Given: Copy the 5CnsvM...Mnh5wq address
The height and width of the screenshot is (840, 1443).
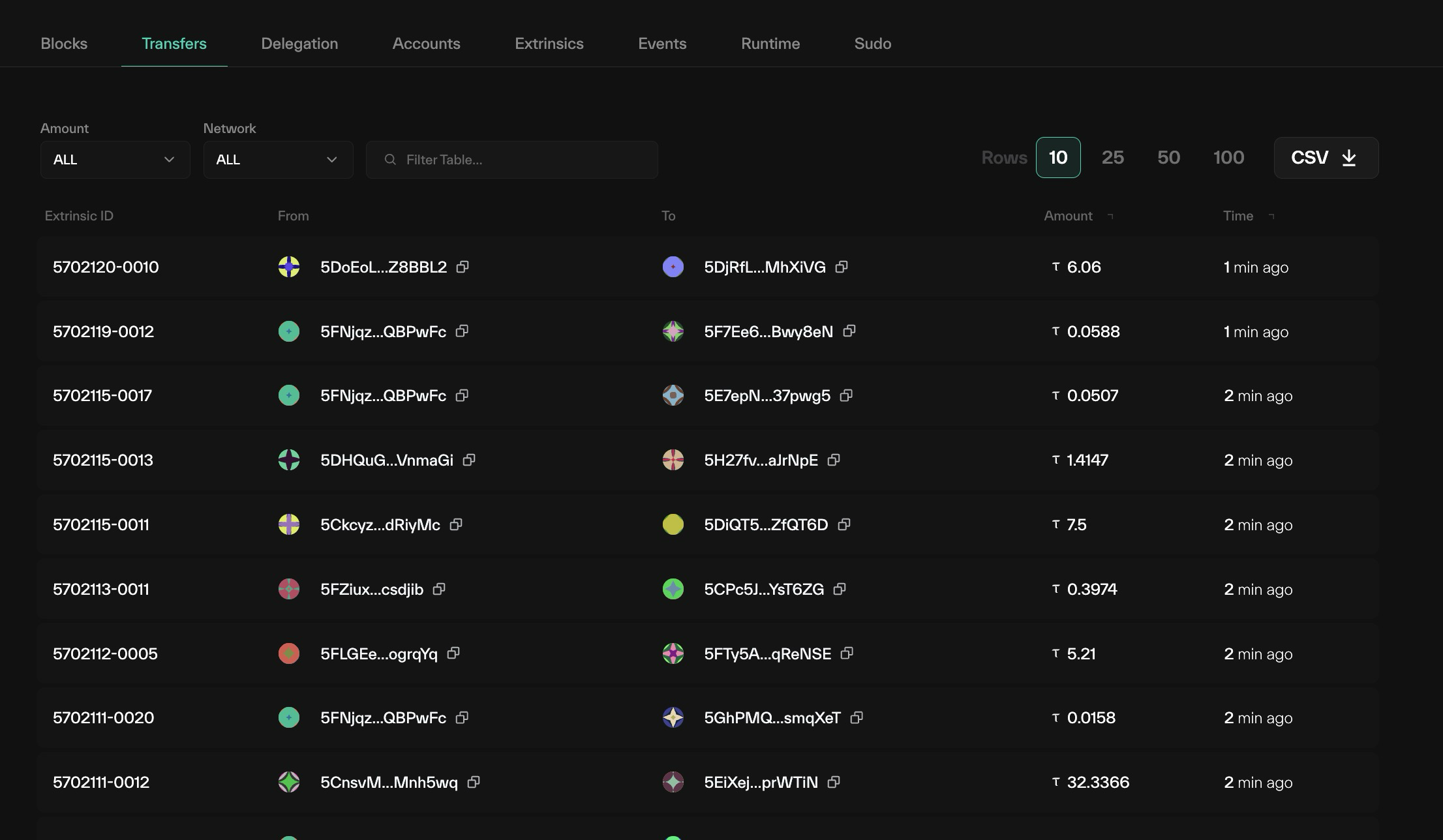Looking at the screenshot, I should click(474, 782).
